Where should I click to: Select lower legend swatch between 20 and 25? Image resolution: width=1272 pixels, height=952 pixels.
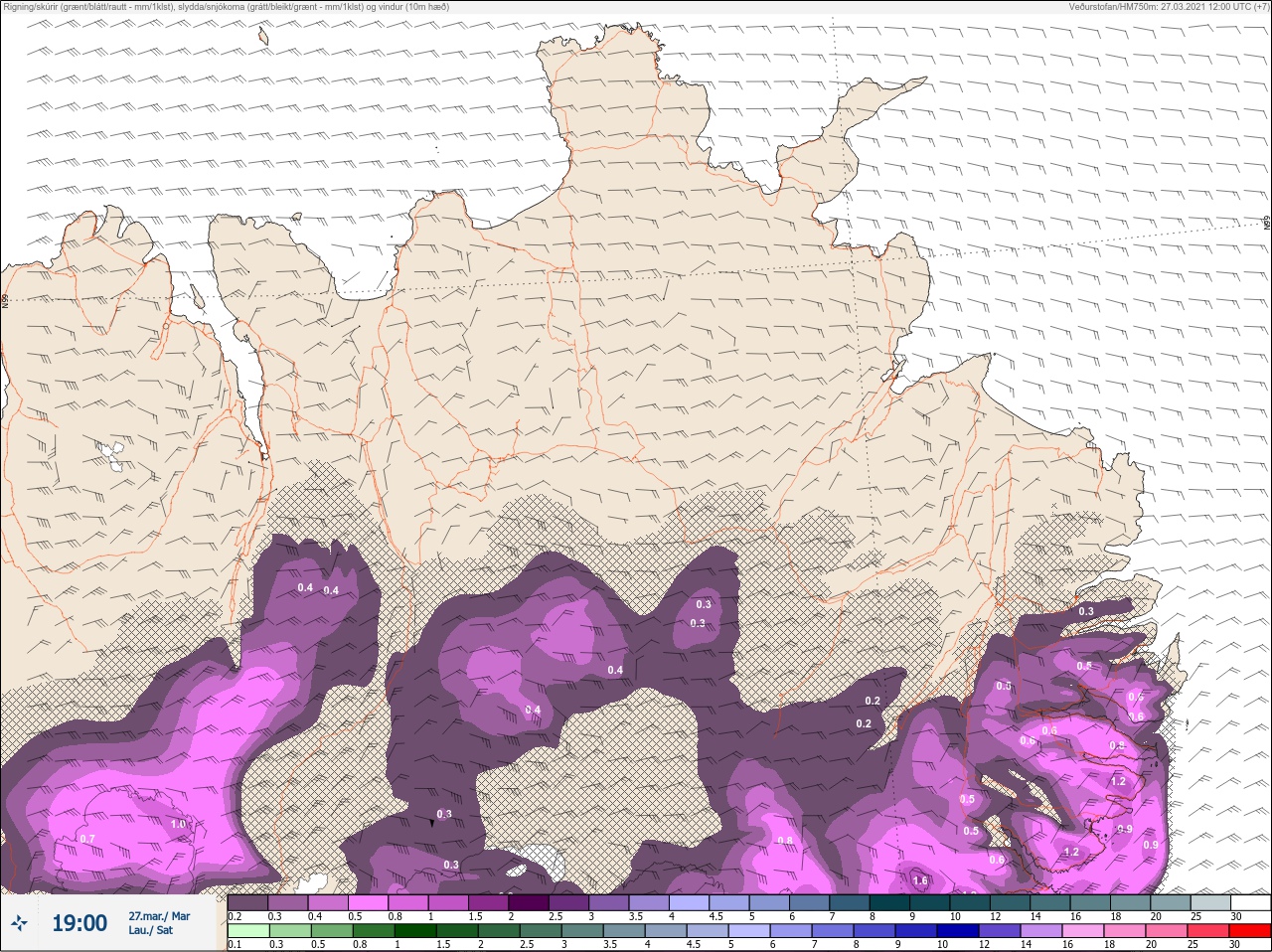[x=1167, y=931]
